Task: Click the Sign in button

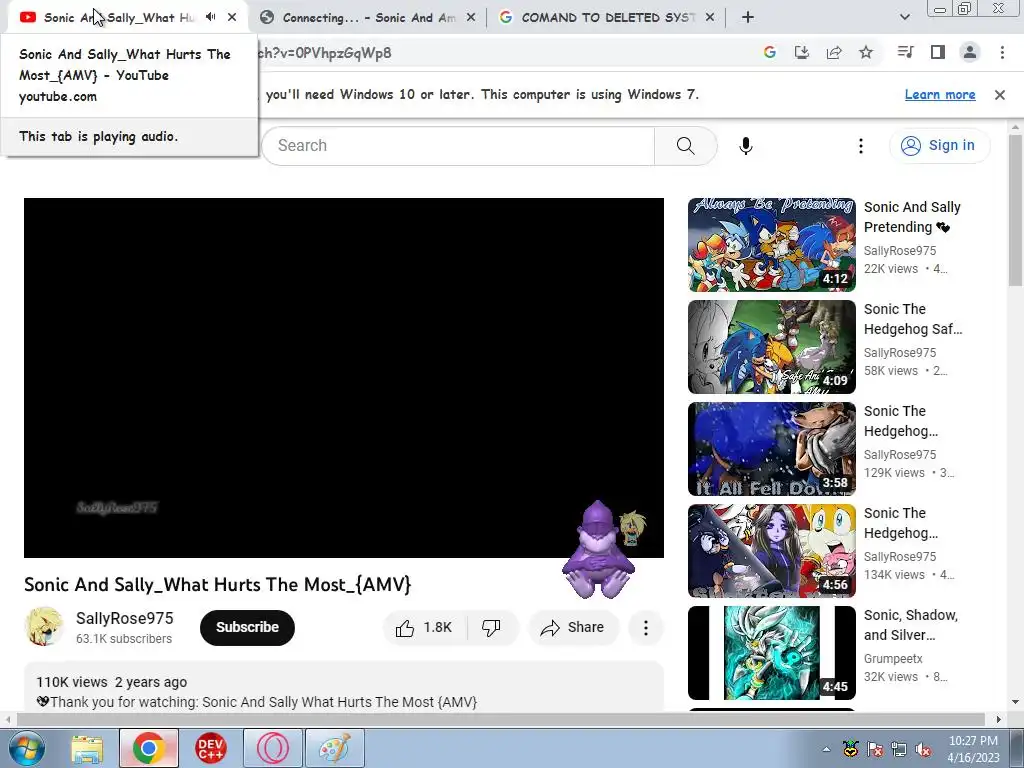Action: point(940,145)
